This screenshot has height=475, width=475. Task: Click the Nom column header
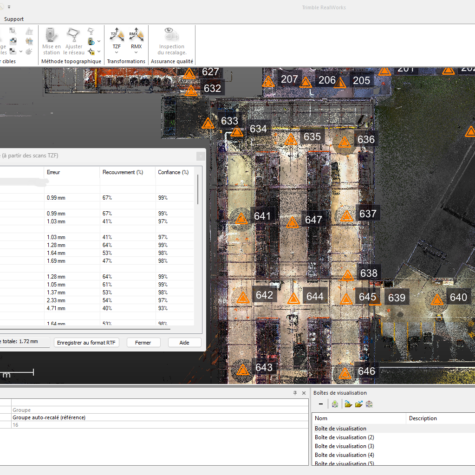tap(359, 418)
